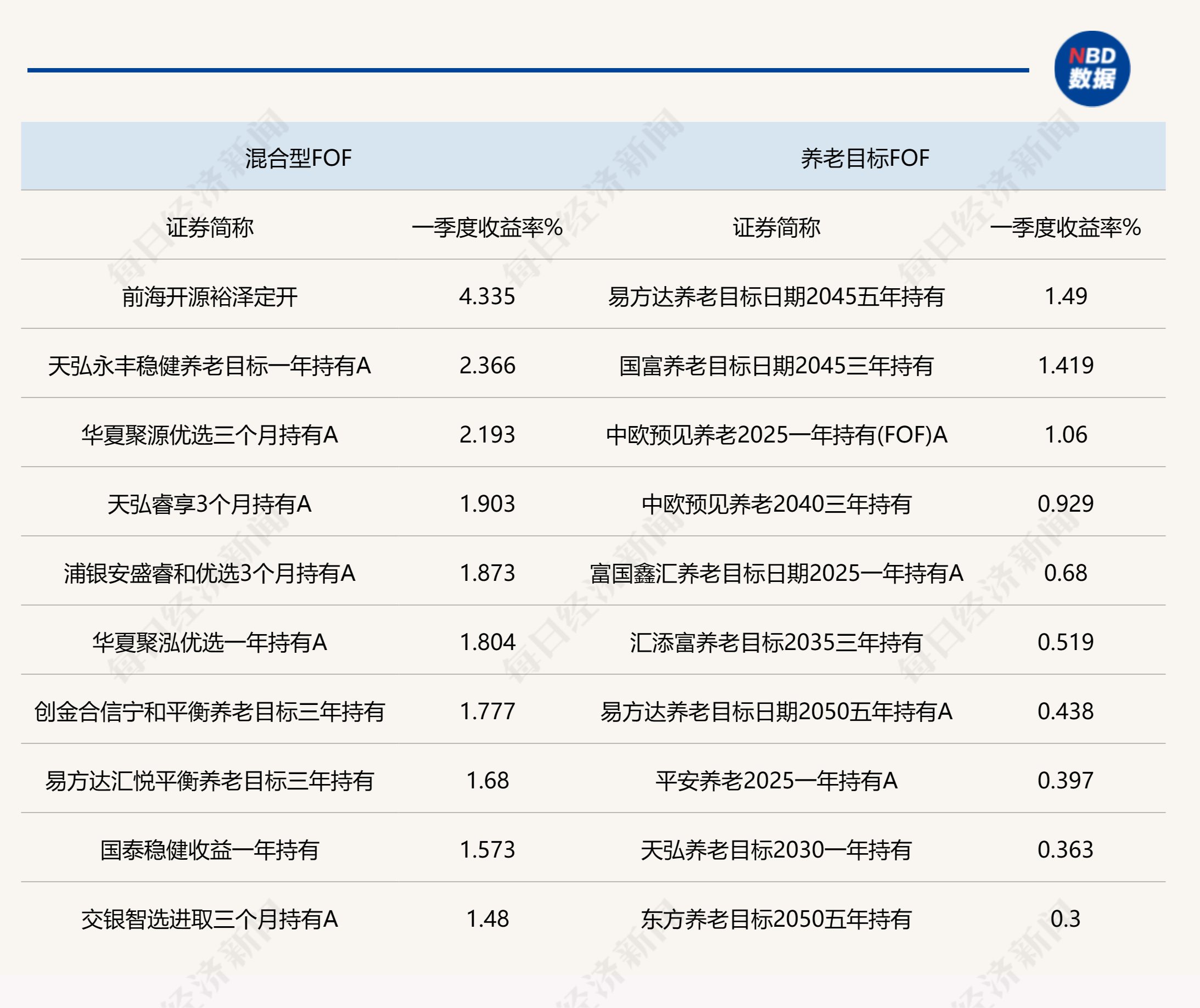Select fund 华夏聚源优选三个月持有A
The image size is (1200, 1008).
[x=210, y=435]
